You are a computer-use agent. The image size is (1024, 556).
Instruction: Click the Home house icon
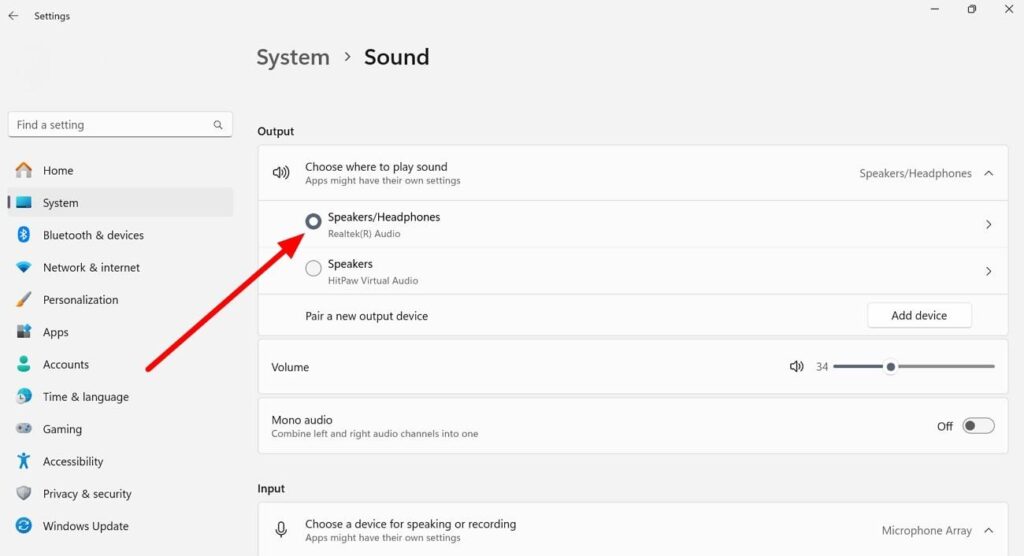(x=24, y=170)
